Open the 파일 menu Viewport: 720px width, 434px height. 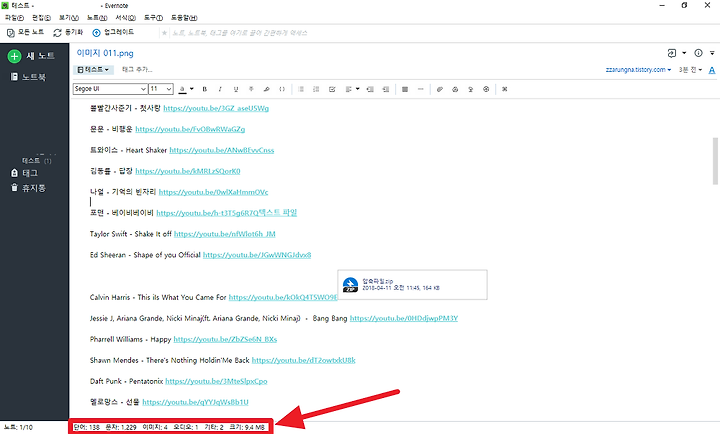[x=14, y=17]
